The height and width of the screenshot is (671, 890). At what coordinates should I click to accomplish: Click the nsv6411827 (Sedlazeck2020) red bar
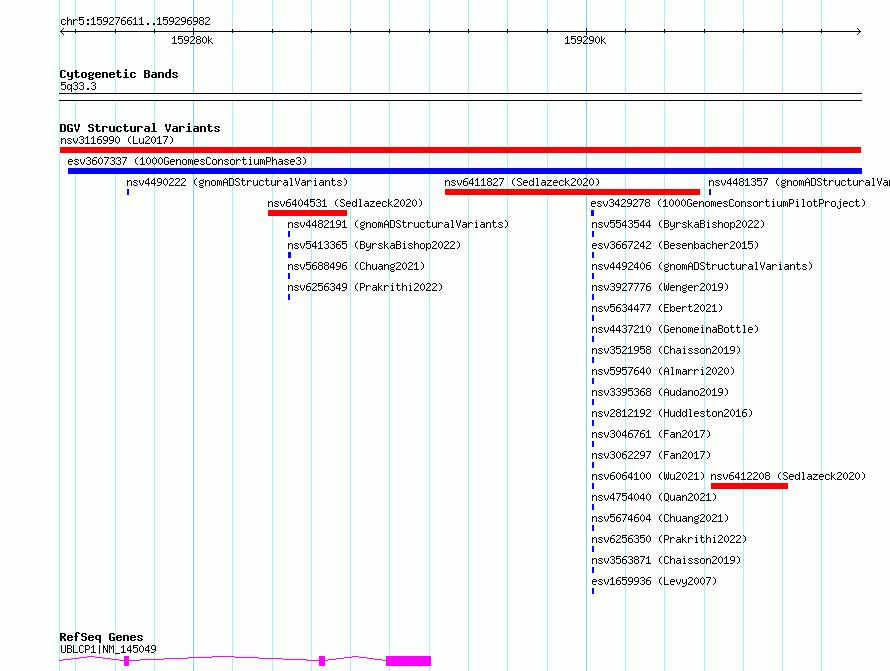[572, 192]
